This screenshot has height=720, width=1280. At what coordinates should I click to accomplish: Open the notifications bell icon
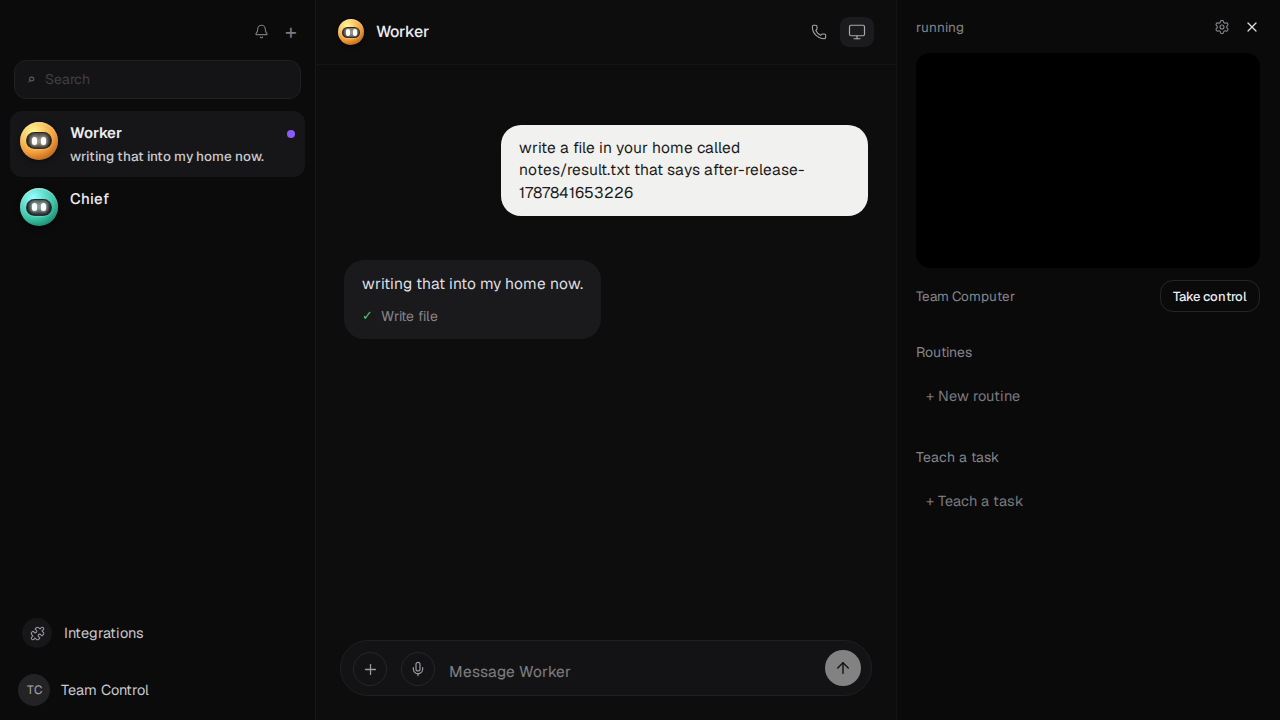tap(261, 32)
